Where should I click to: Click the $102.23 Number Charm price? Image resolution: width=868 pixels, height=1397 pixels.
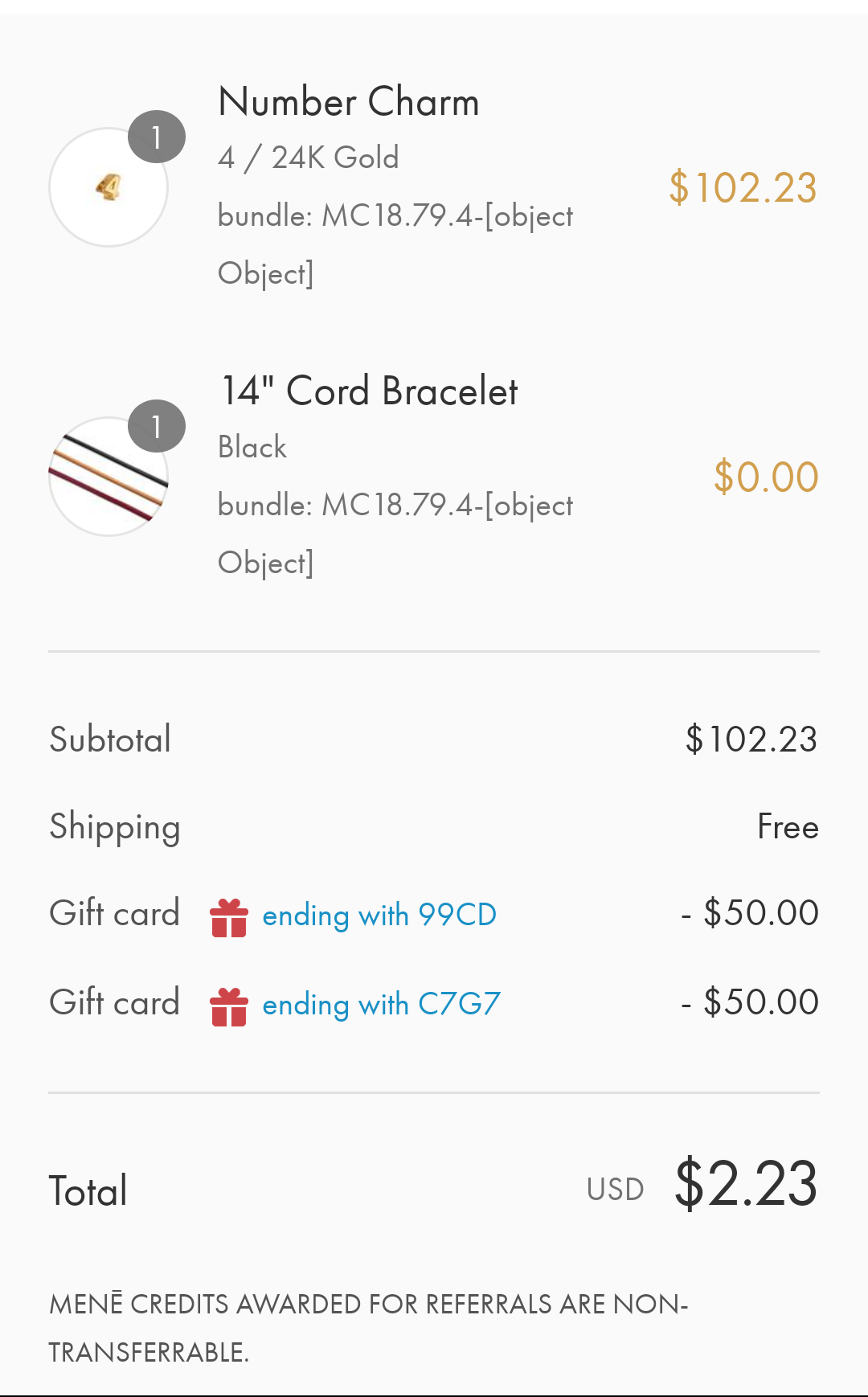pos(743,188)
